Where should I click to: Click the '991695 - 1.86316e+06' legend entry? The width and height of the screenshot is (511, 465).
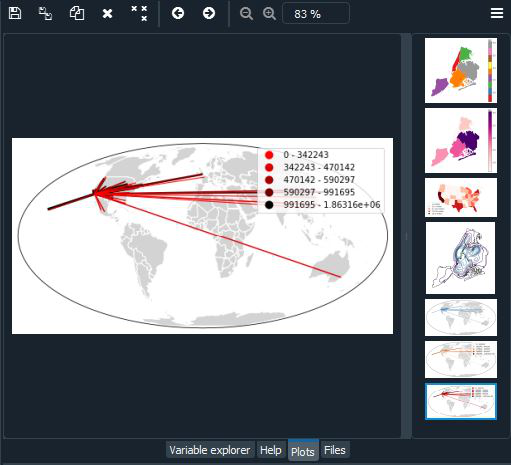pos(322,205)
